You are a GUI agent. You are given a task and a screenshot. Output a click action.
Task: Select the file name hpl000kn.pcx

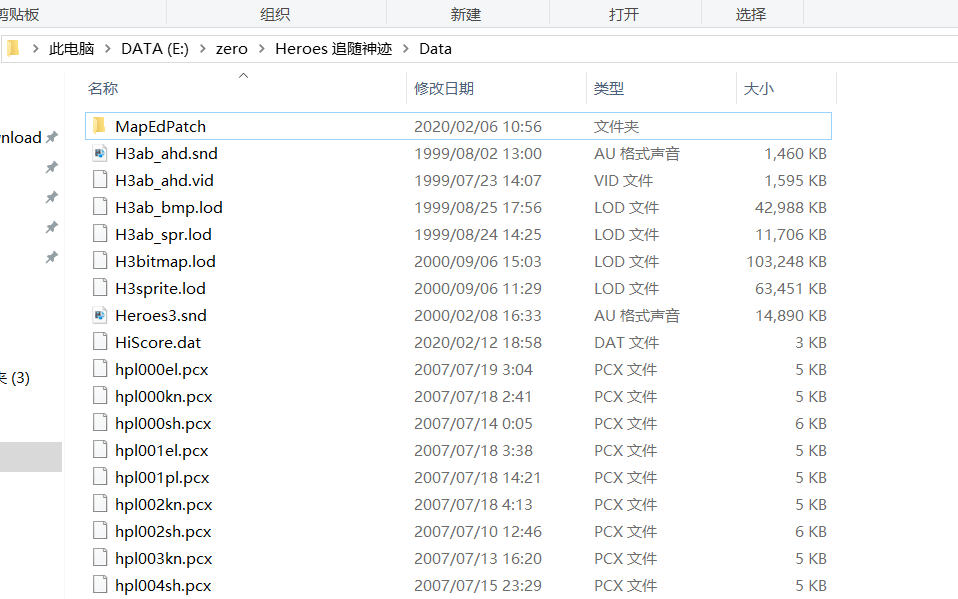[164, 396]
